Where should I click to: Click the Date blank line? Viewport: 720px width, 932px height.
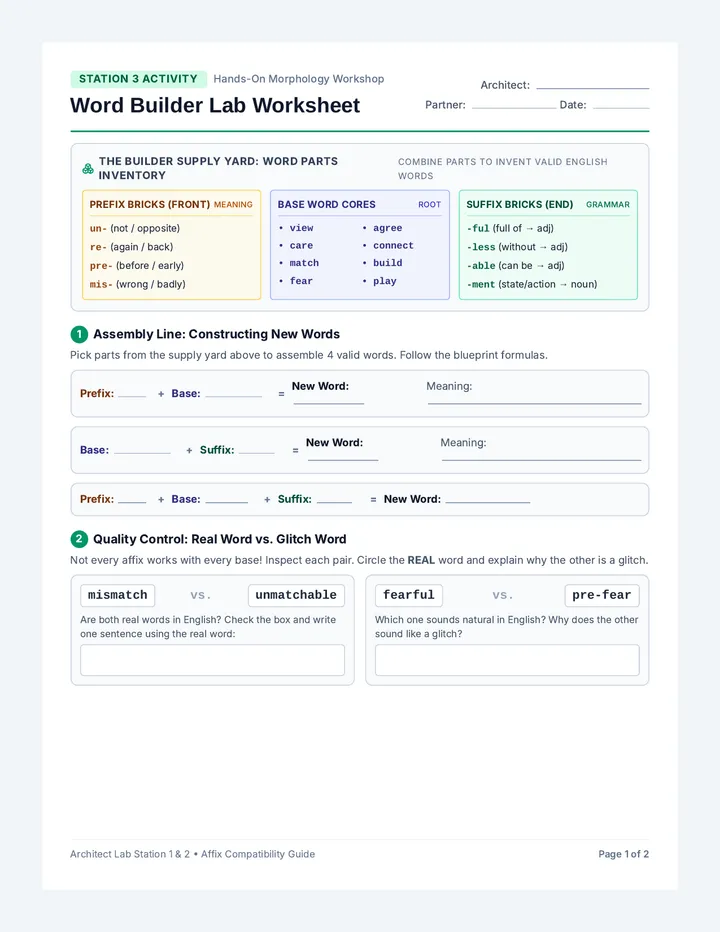[x=621, y=108]
